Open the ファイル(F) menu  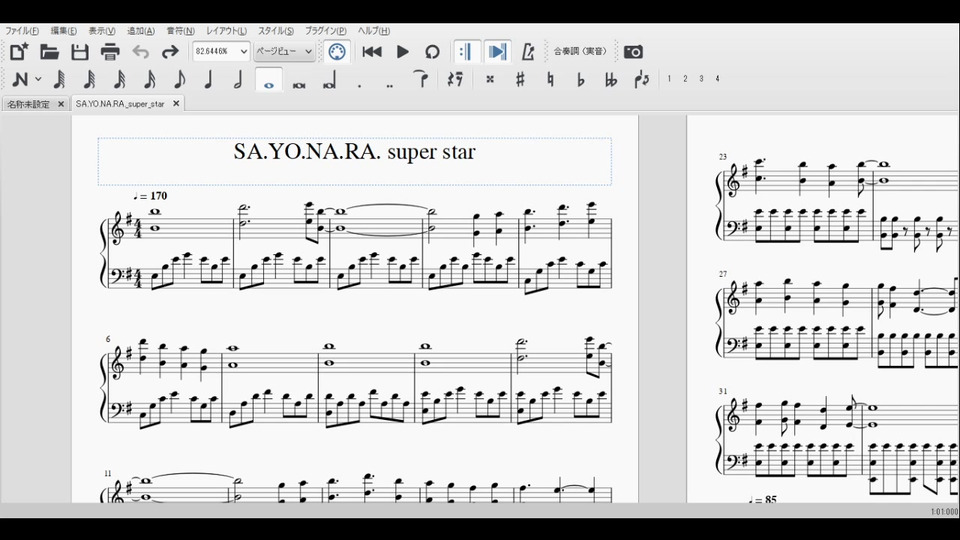tap(22, 31)
